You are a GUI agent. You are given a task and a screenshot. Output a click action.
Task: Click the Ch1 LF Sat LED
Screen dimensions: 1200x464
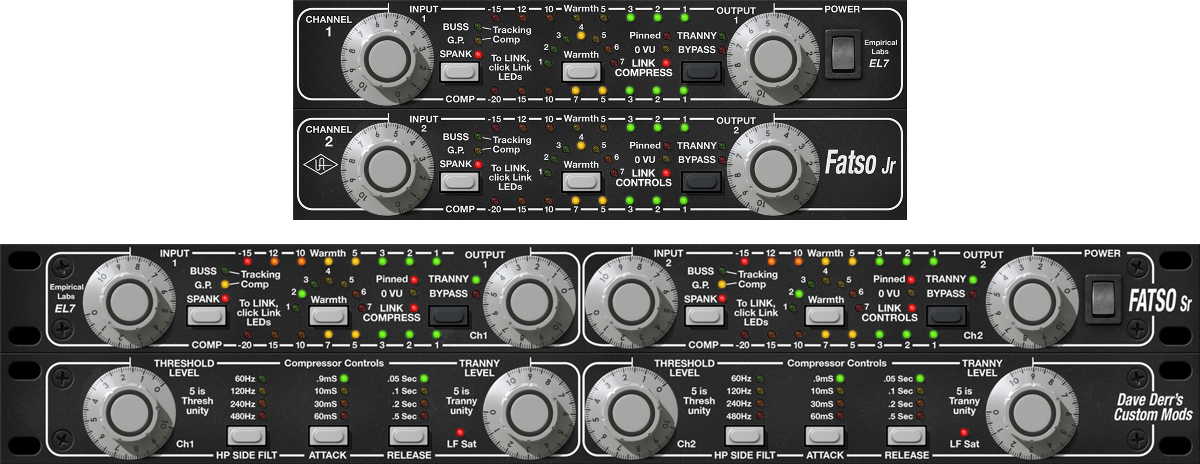pos(459,432)
